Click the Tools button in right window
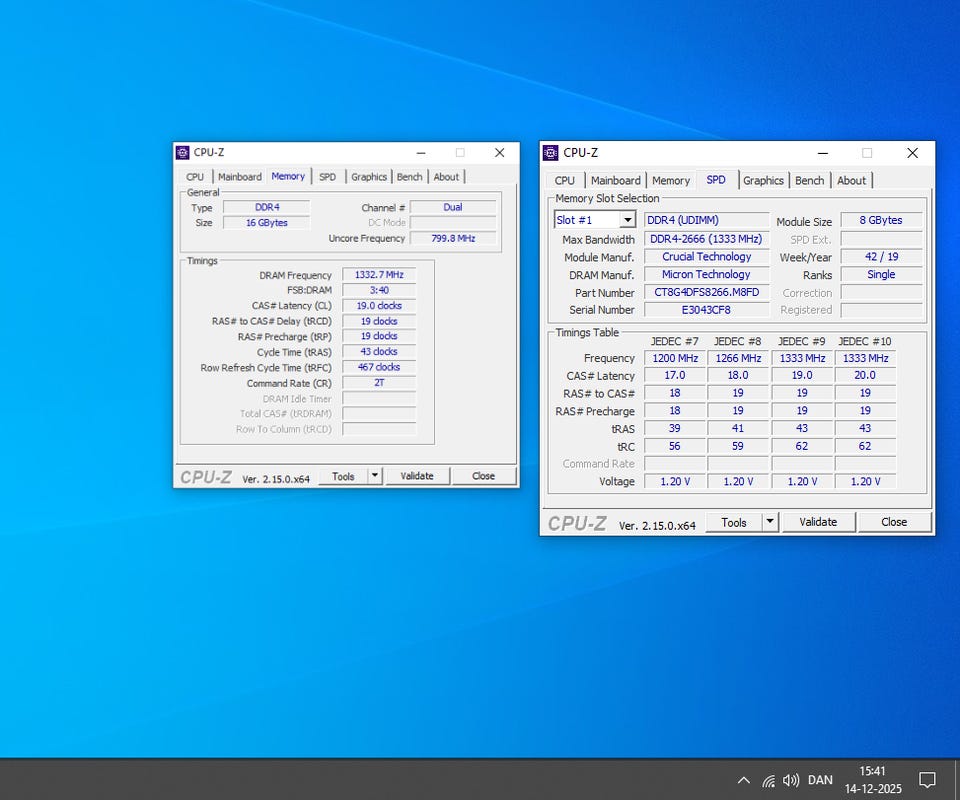960x800 pixels. click(733, 522)
